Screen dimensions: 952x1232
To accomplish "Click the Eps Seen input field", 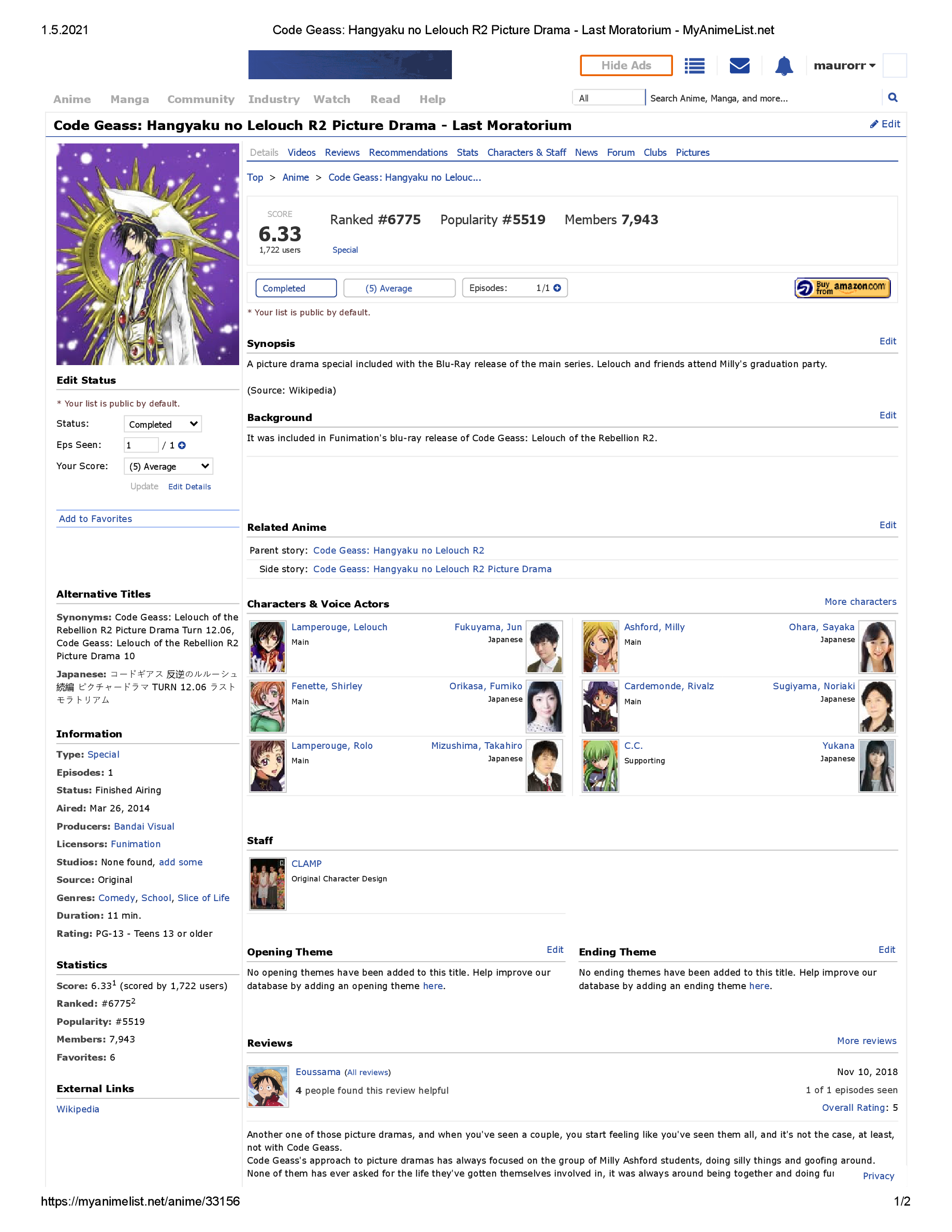I will (x=141, y=445).
